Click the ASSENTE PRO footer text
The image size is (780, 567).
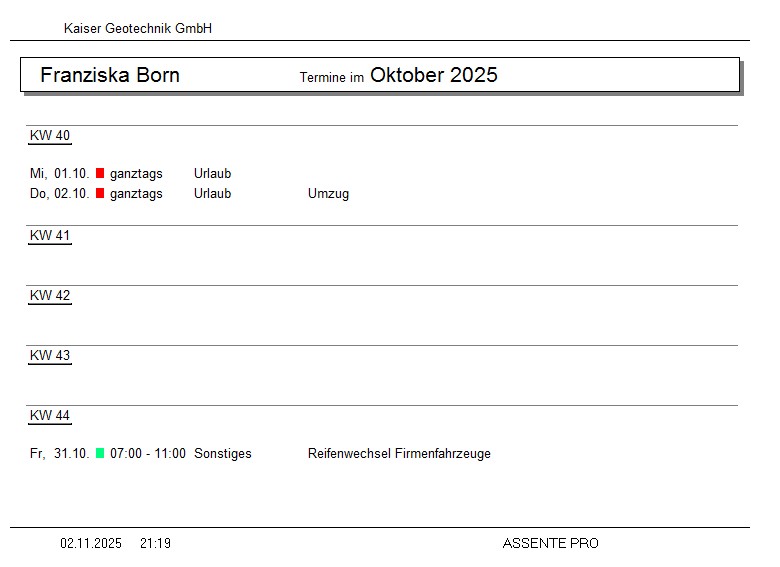[550, 543]
